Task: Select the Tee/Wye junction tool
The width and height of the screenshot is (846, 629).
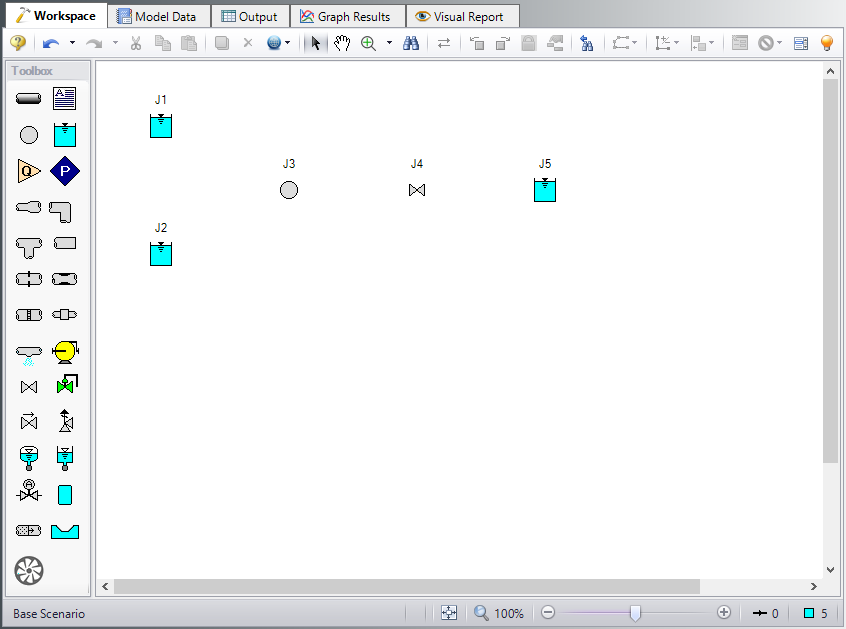Action: pos(29,245)
